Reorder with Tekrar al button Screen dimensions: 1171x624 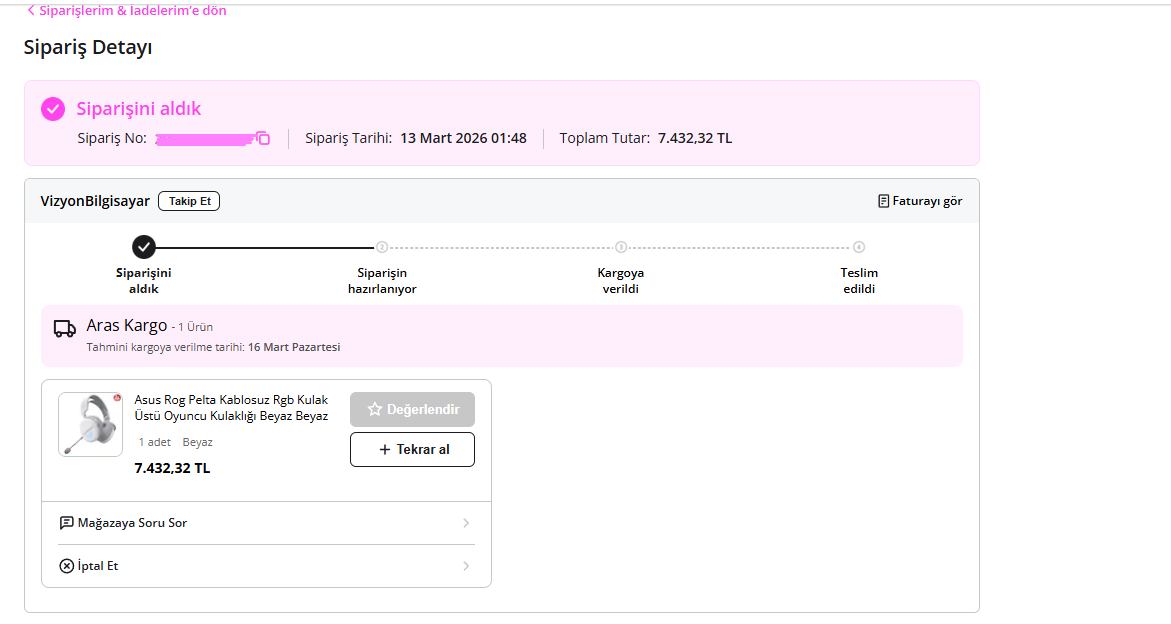(x=412, y=449)
